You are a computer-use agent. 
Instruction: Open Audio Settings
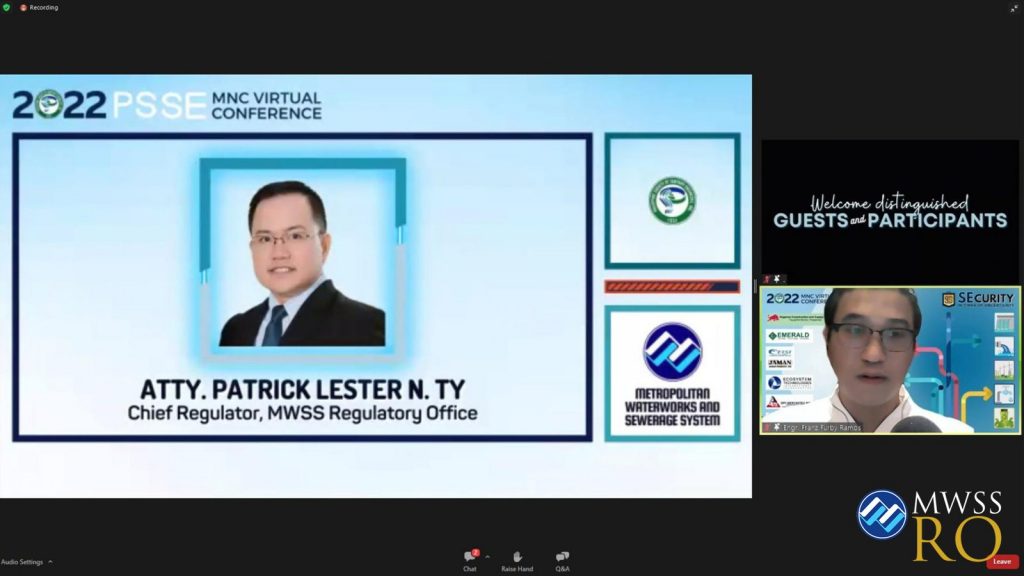coord(22,562)
